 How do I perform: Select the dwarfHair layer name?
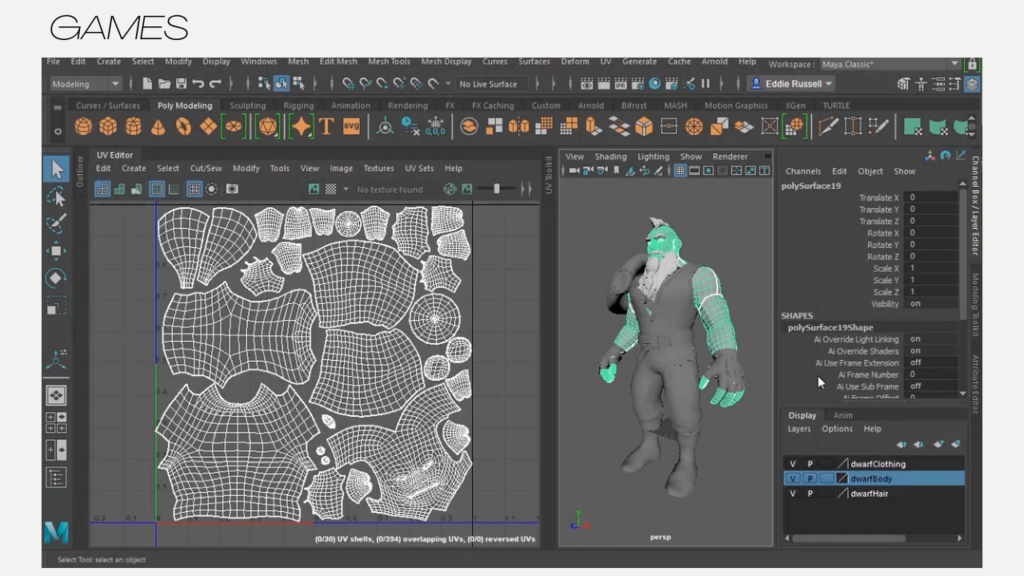[869, 494]
